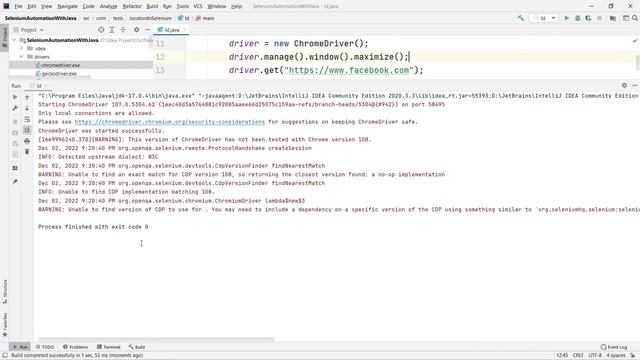
Task: Click the Search Everywhere magnifier icon
Action: (635, 18)
